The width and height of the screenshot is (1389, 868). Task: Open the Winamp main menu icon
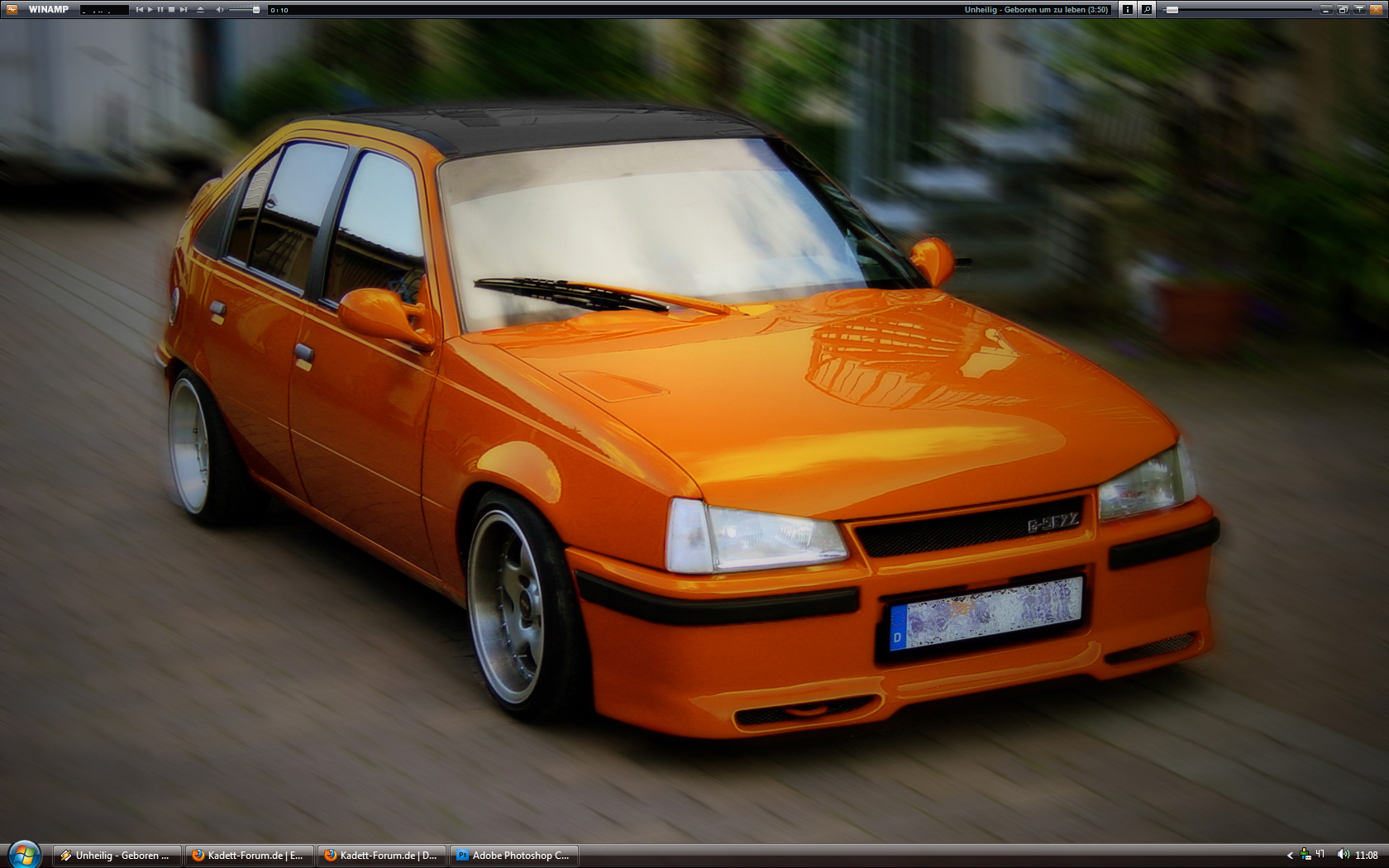tap(12, 9)
